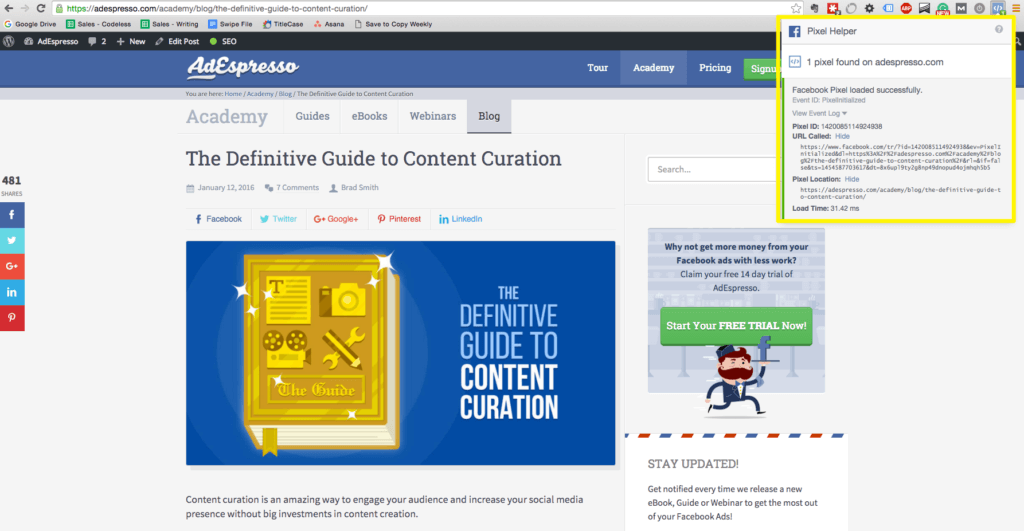Share via Twitter sidebar button
This screenshot has height=531, width=1024.
pos(12,240)
